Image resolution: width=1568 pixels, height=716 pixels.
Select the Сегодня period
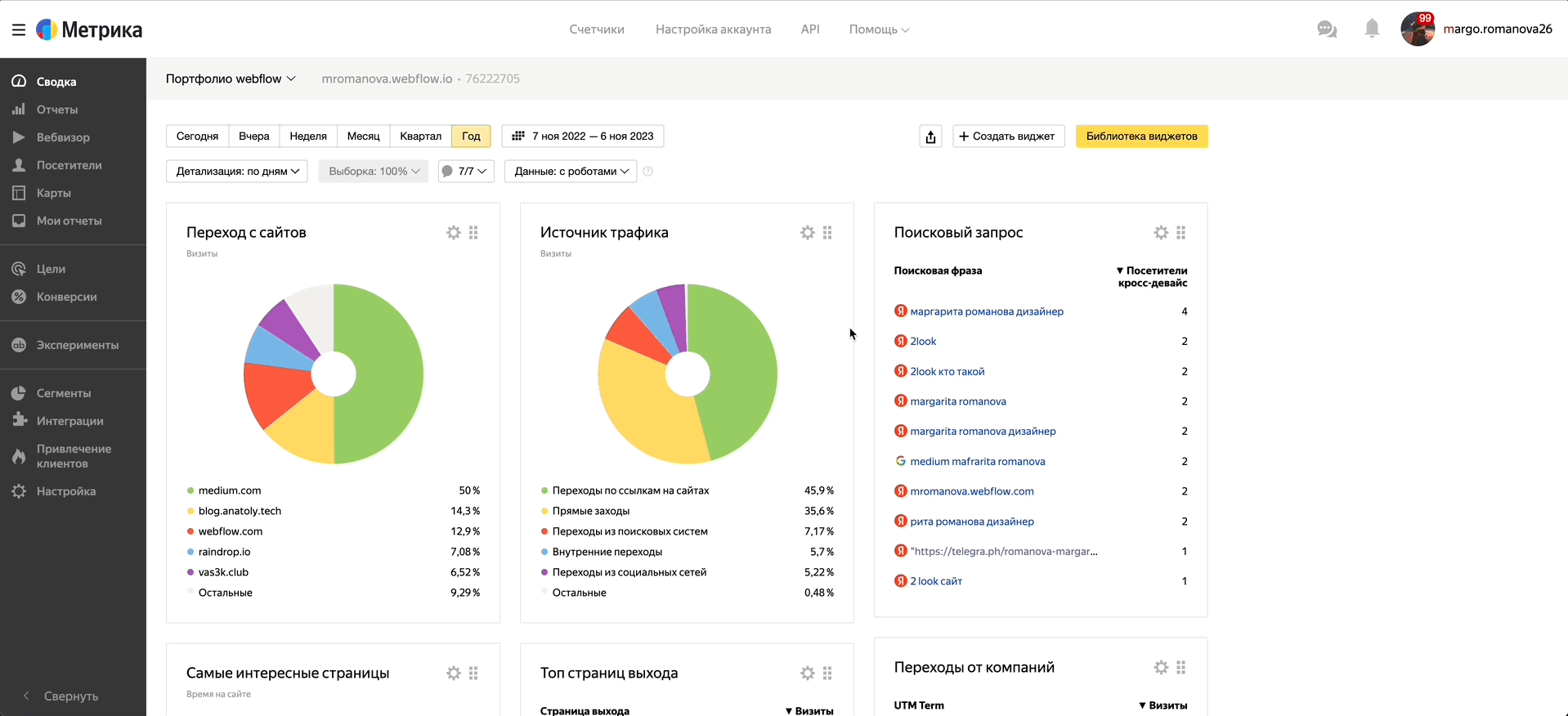pyautogui.click(x=197, y=136)
